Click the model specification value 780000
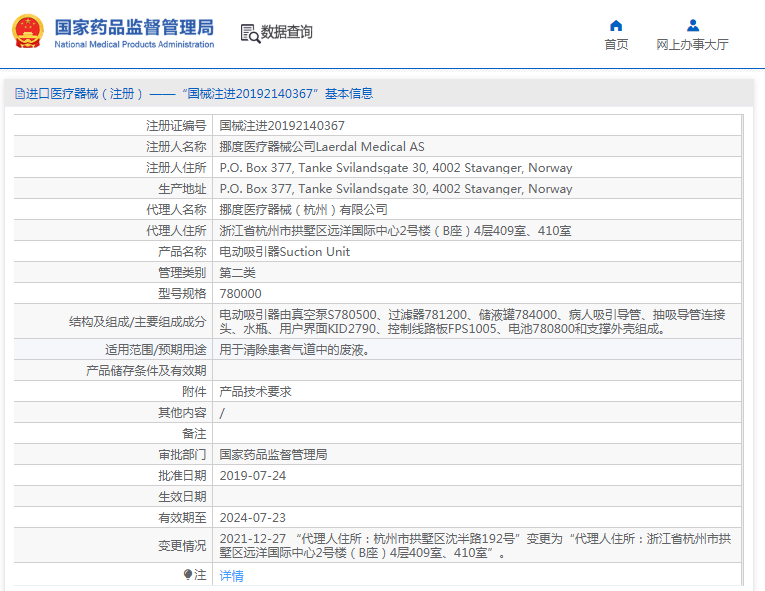This screenshot has height=591, width=765. click(240, 294)
